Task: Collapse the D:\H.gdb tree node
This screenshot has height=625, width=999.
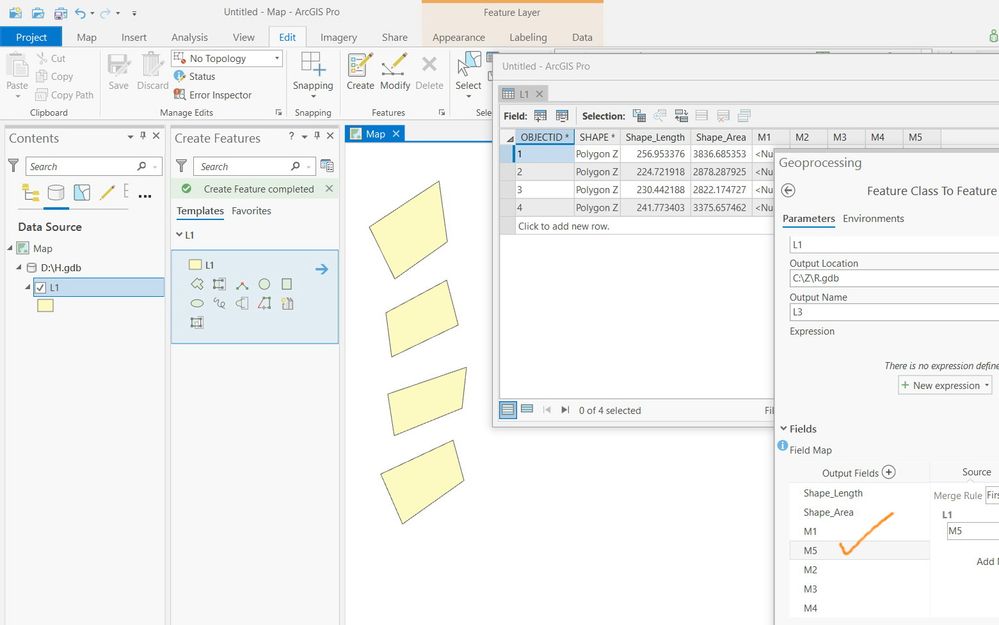Action: [19, 268]
